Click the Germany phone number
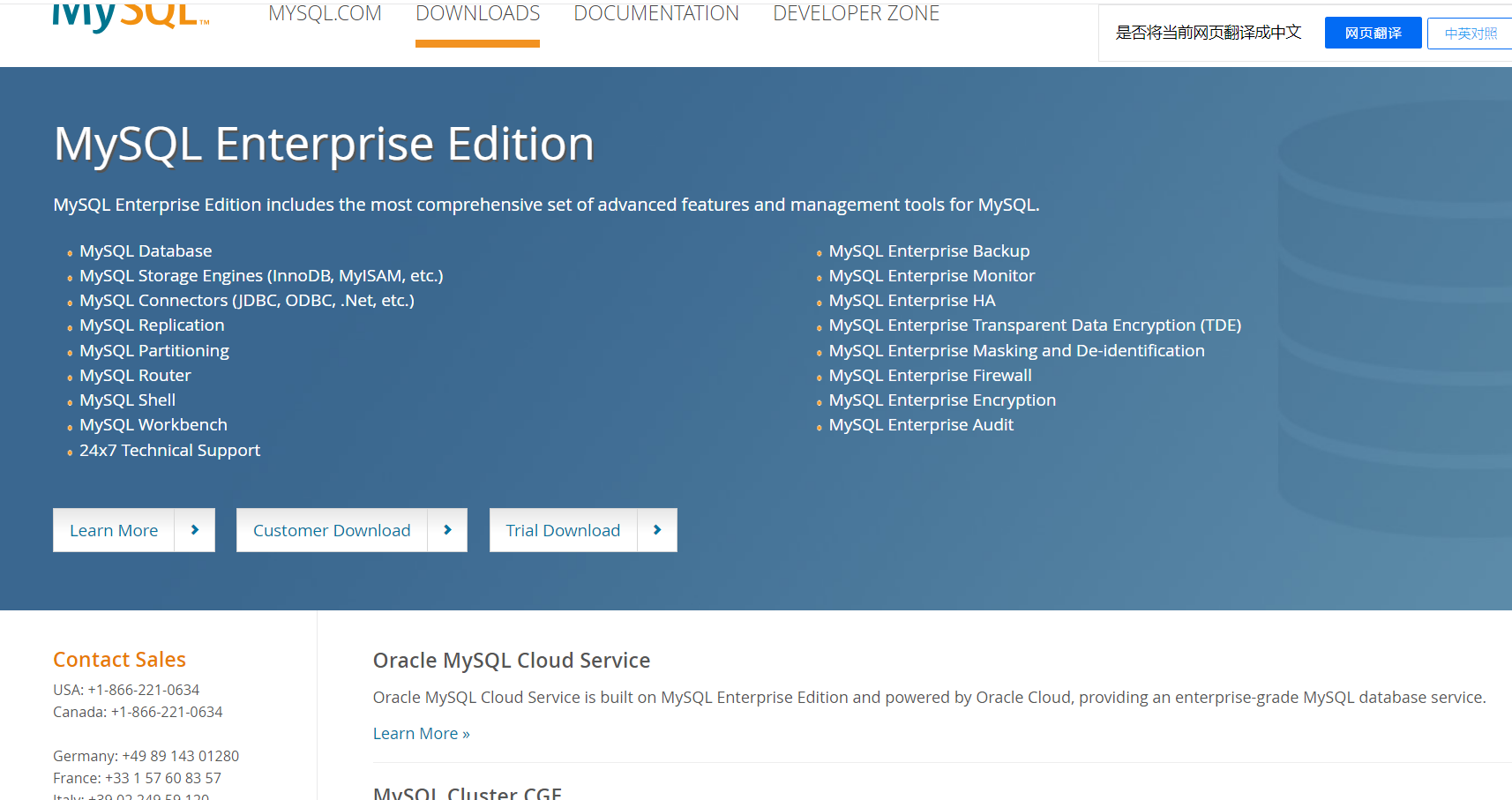This screenshot has height=800, width=1512. tap(181, 756)
